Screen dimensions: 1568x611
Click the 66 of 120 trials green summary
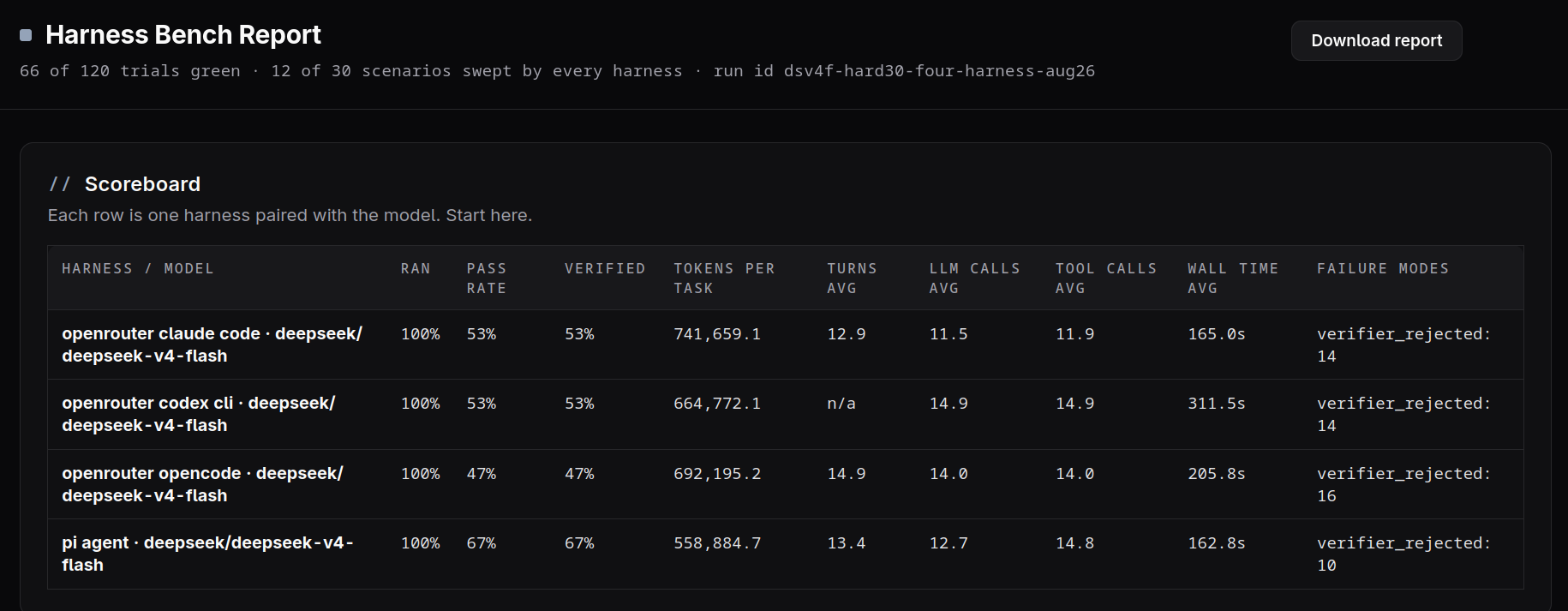pyautogui.click(x=130, y=71)
